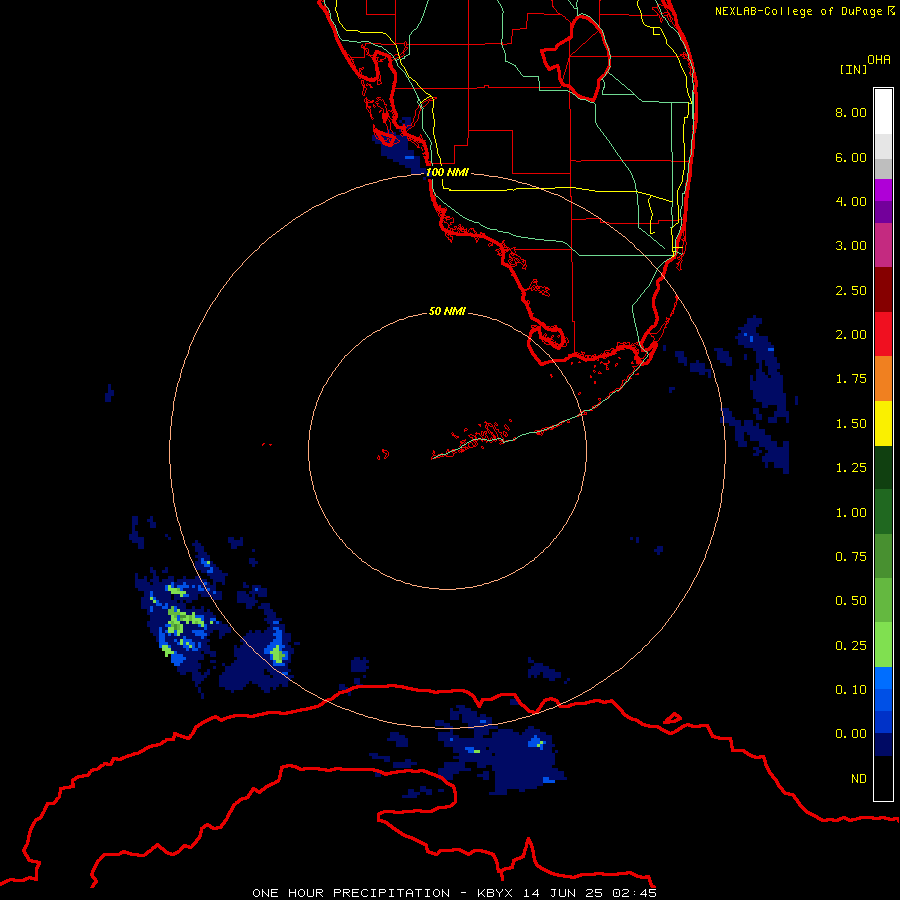Click the [IN] units label

click(853, 69)
